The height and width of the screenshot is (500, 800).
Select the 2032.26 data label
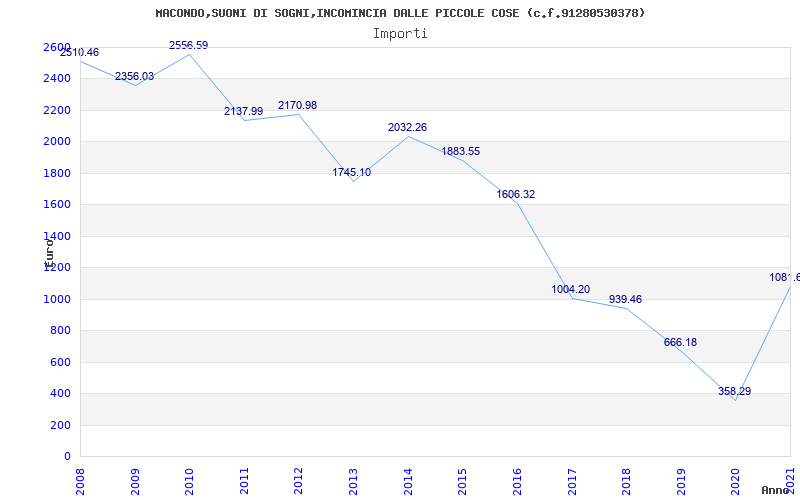coord(407,128)
